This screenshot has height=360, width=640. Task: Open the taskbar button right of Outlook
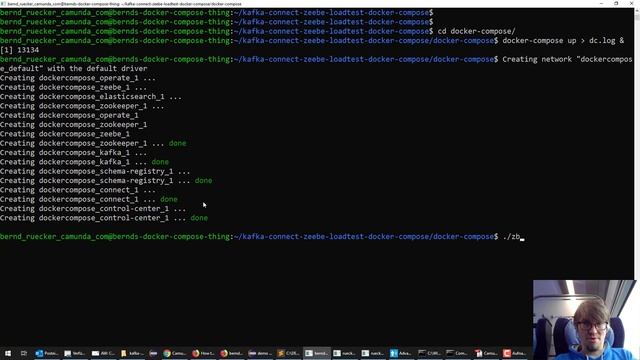tap(75, 353)
